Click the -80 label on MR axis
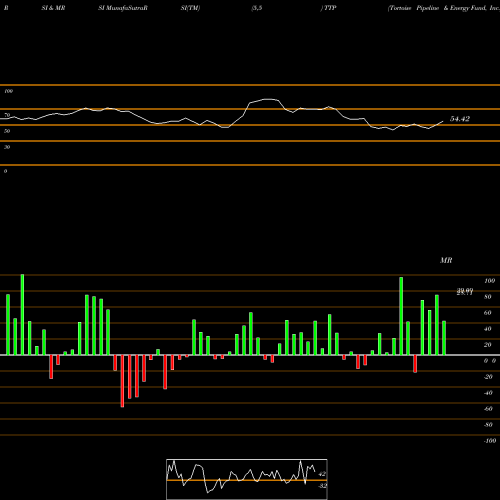Image resolution: width=500 pixels, height=500 pixels. pyautogui.click(x=488, y=425)
